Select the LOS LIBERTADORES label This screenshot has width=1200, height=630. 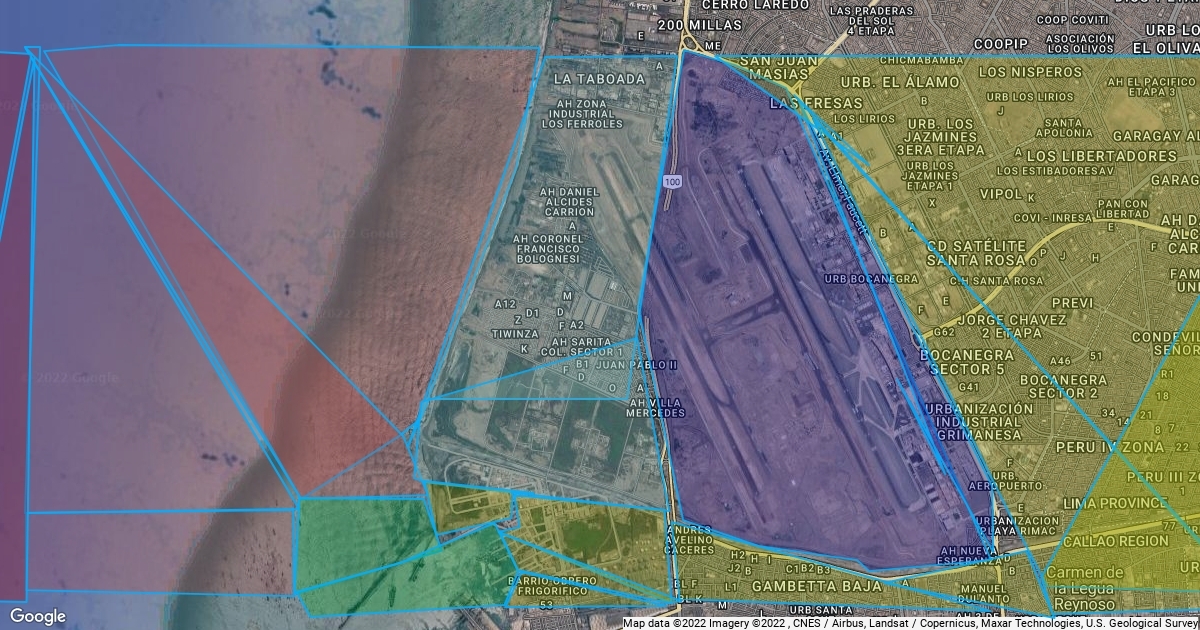[1101, 157]
